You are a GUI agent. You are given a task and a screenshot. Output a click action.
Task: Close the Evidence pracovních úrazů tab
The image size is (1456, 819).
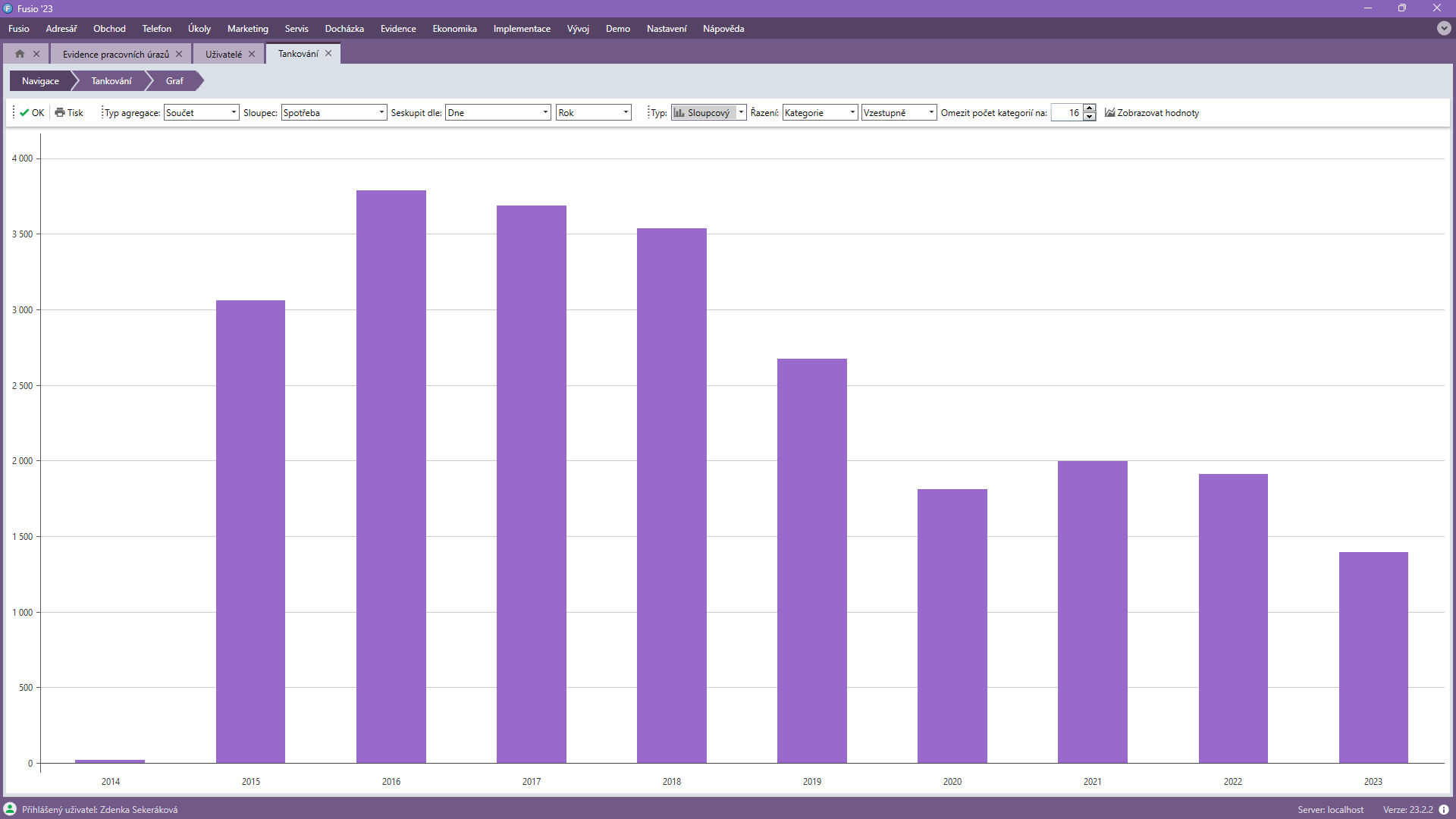coord(179,54)
